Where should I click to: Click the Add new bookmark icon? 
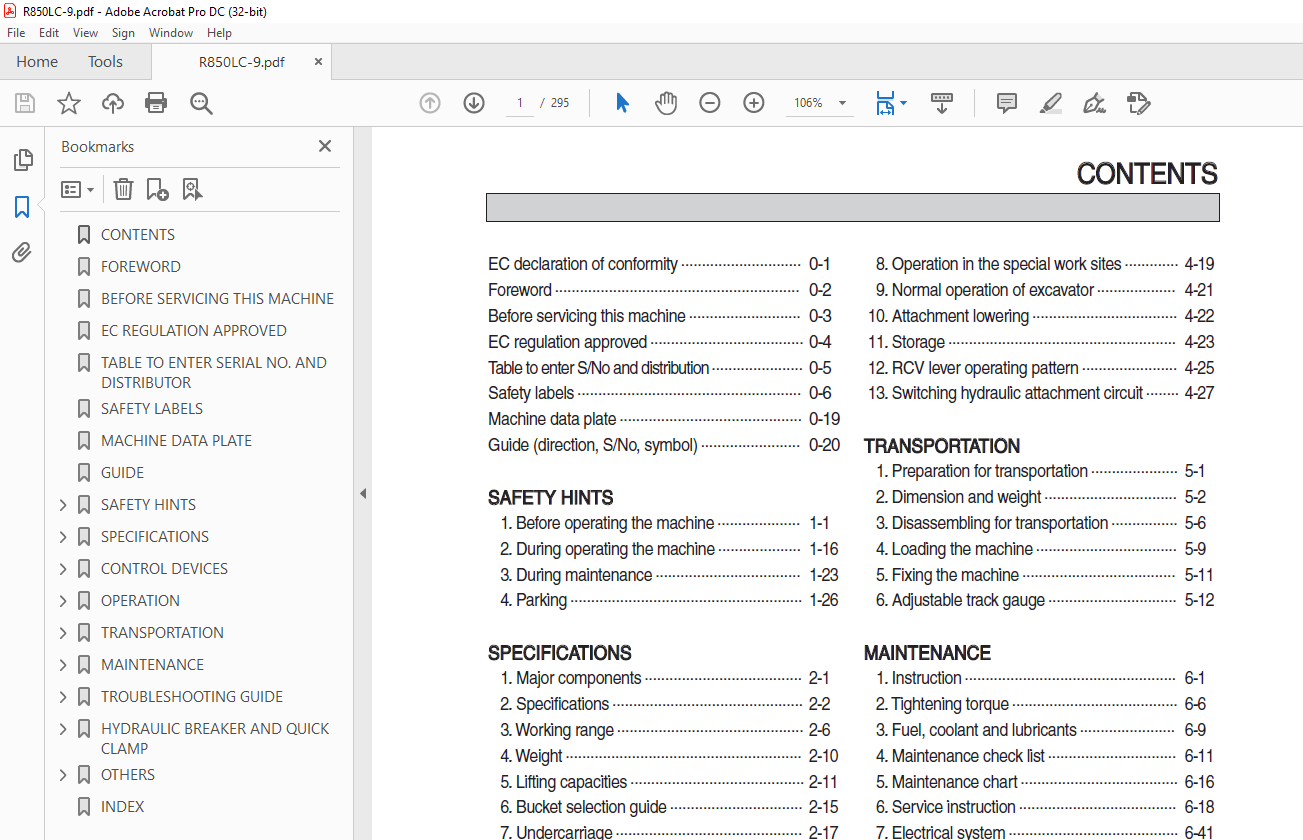[x=157, y=189]
